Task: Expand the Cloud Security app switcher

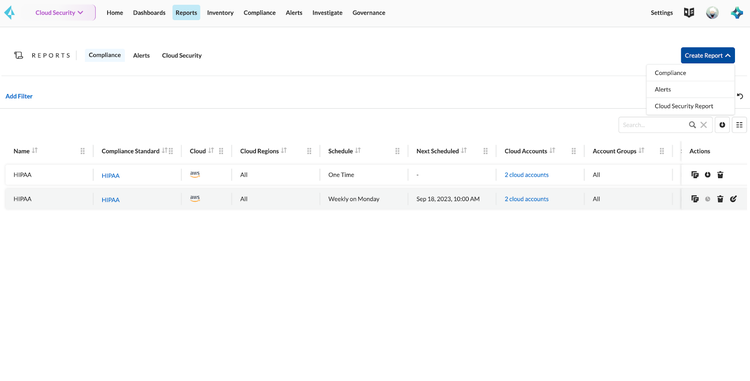Action: [59, 13]
